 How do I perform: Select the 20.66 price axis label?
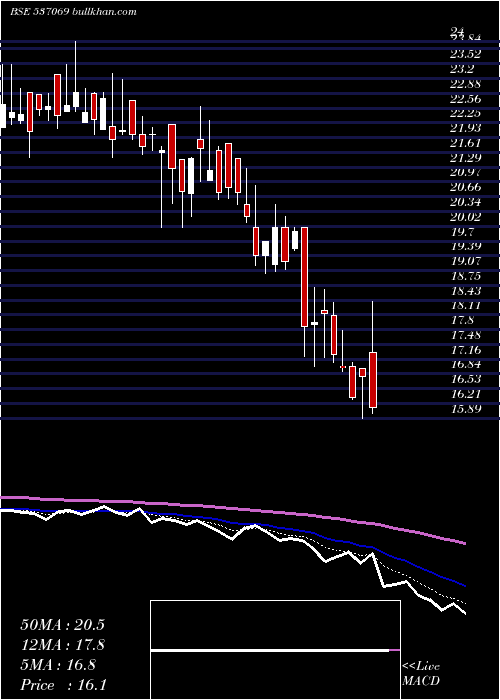pos(466,187)
